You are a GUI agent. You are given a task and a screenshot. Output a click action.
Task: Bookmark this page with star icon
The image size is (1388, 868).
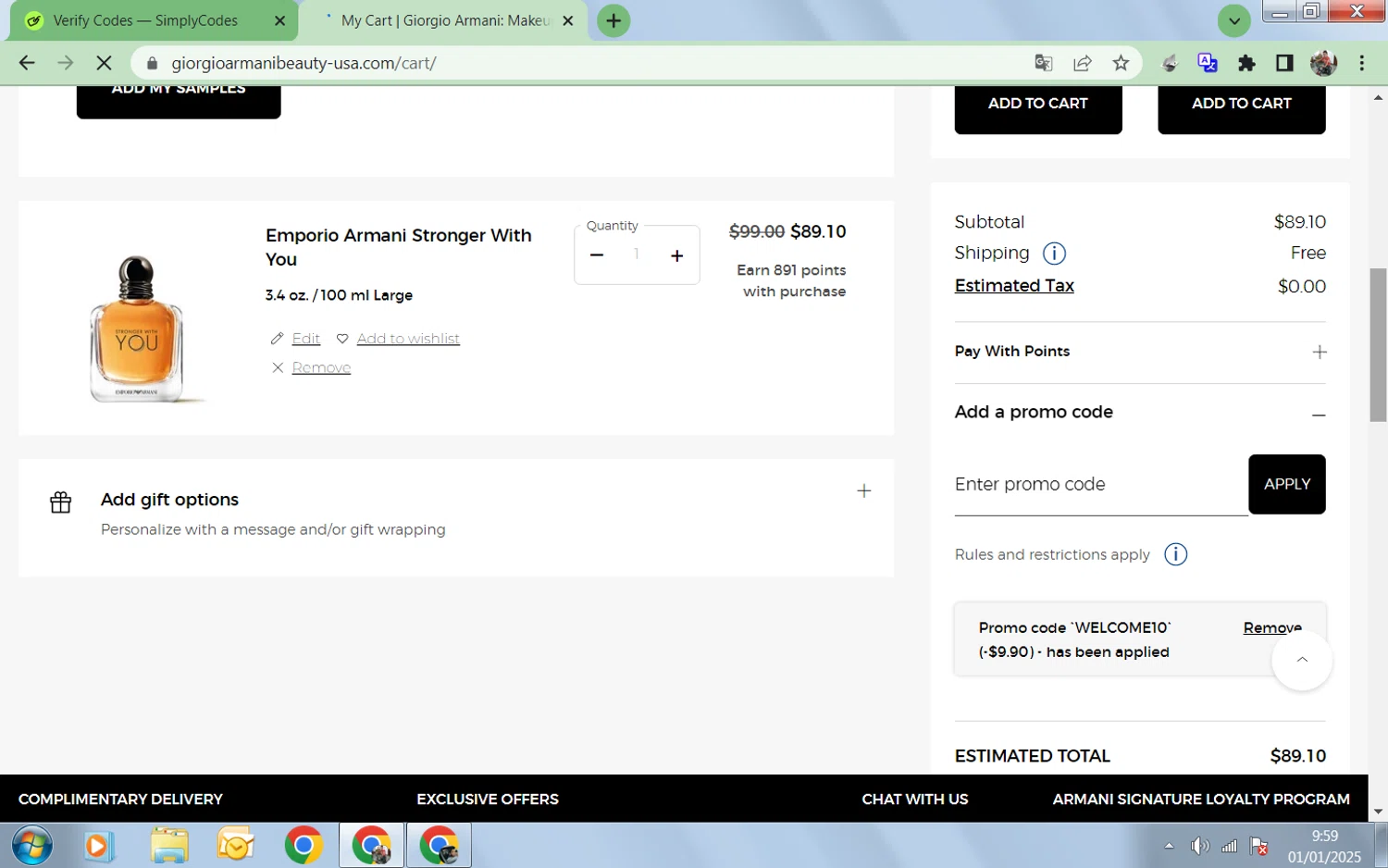(1121, 63)
